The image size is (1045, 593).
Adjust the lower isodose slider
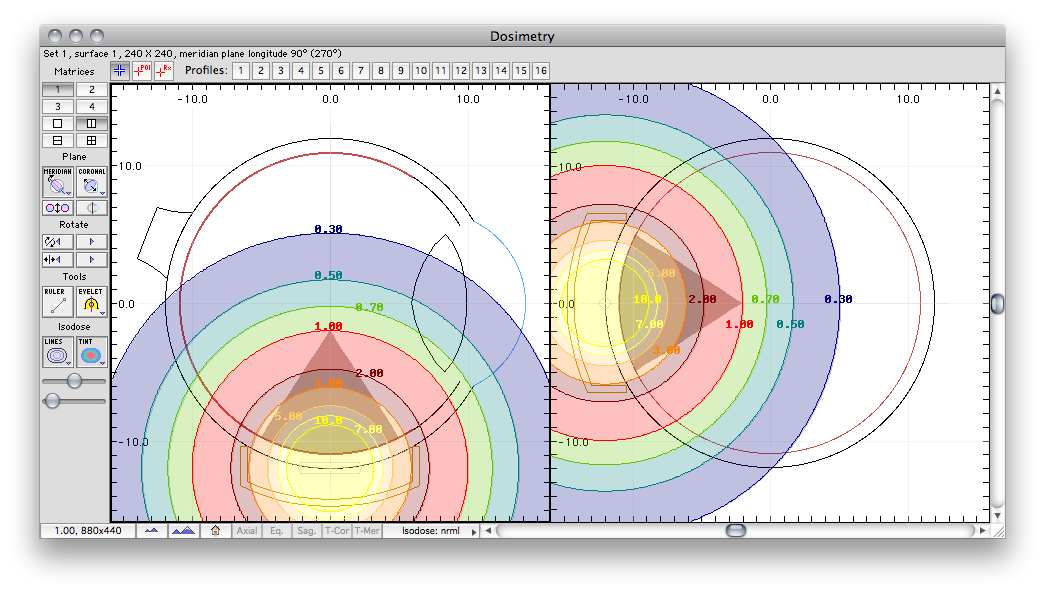coord(52,400)
